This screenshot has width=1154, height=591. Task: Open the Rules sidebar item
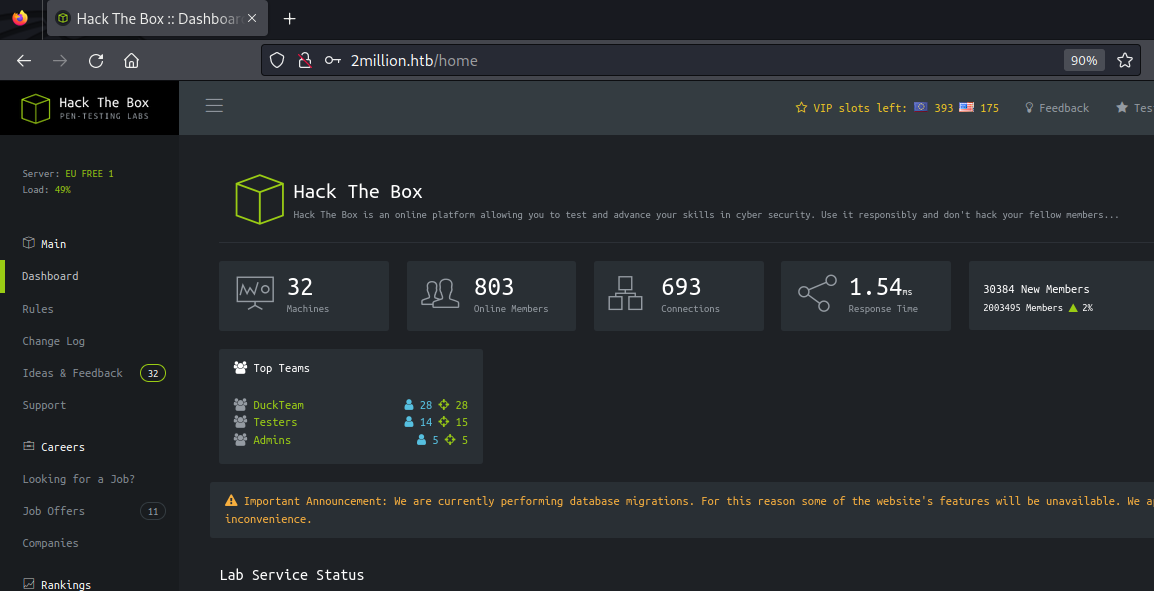(38, 309)
